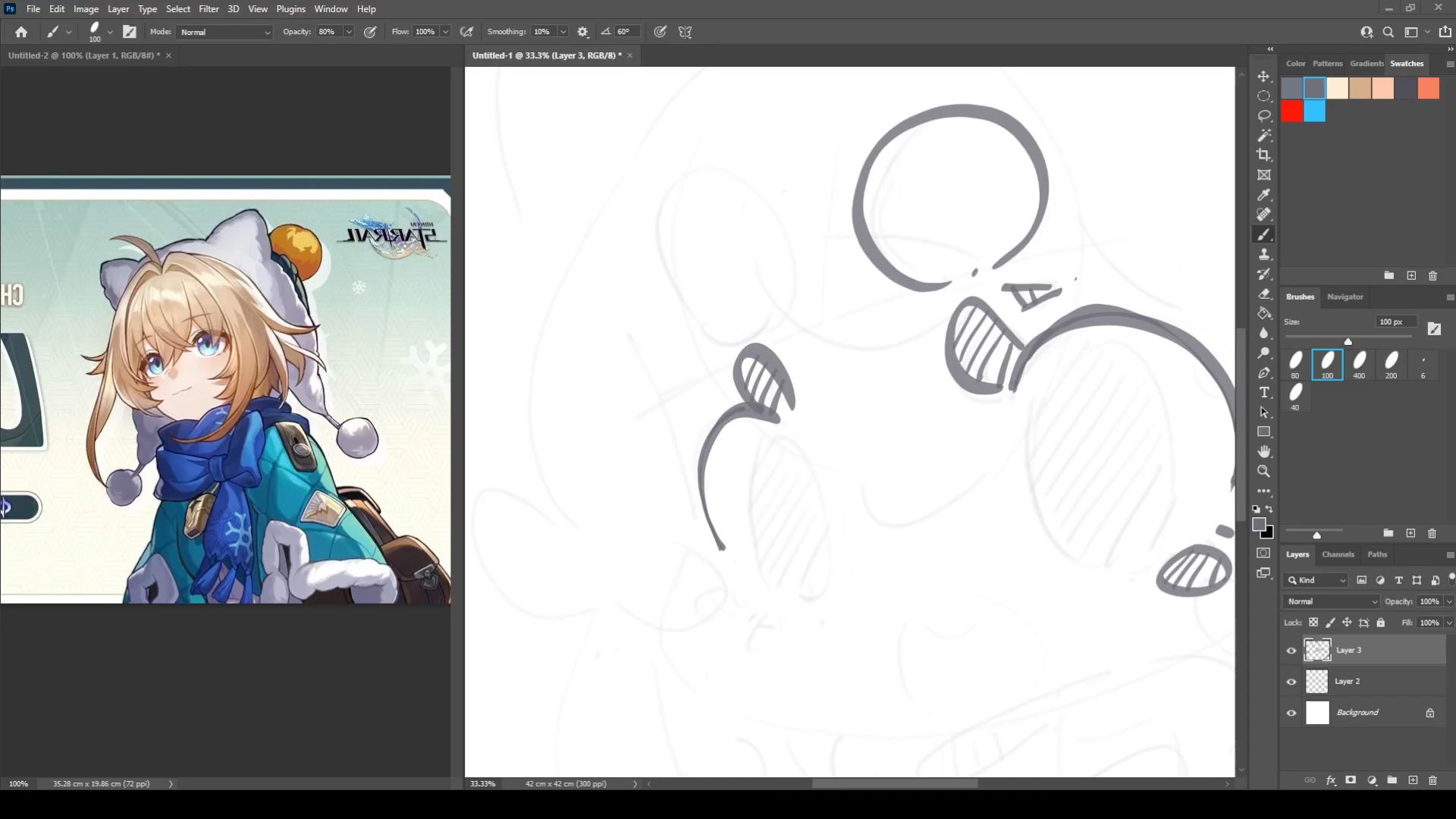Hide the Background layer
The height and width of the screenshot is (819, 1456).
1291,713
